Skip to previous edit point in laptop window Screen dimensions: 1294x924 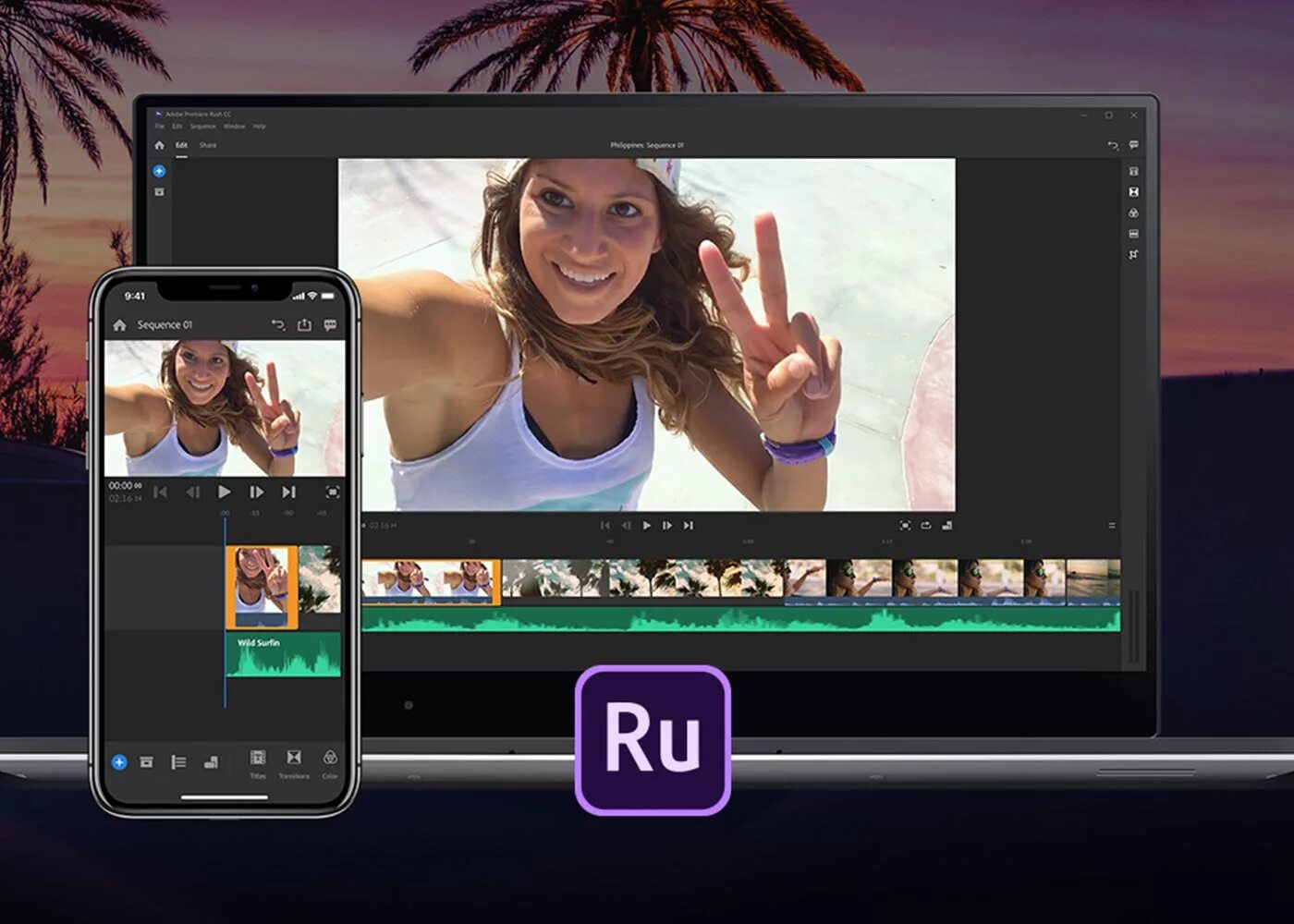tap(605, 526)
